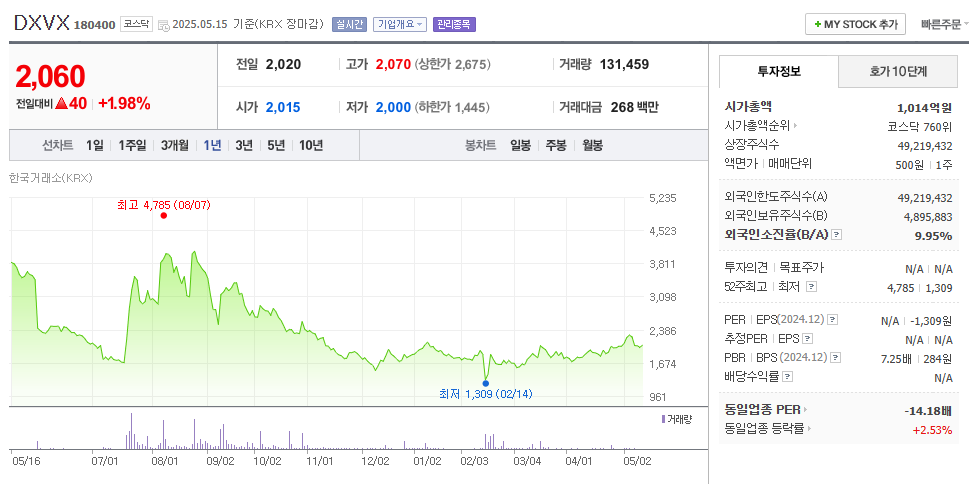The width and height of the screenshot is (977, 484).
Task: Click the 실시간 badge icon
Action: point(348,24)
